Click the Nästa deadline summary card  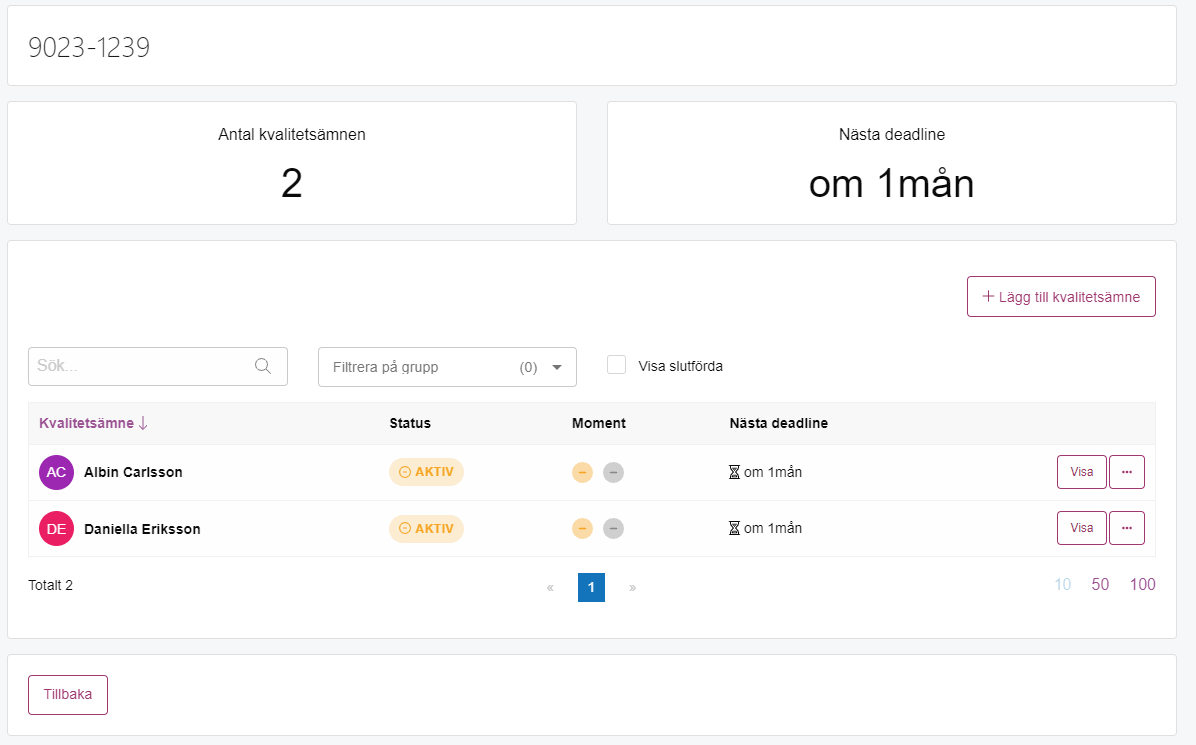[x=892, y=163]
